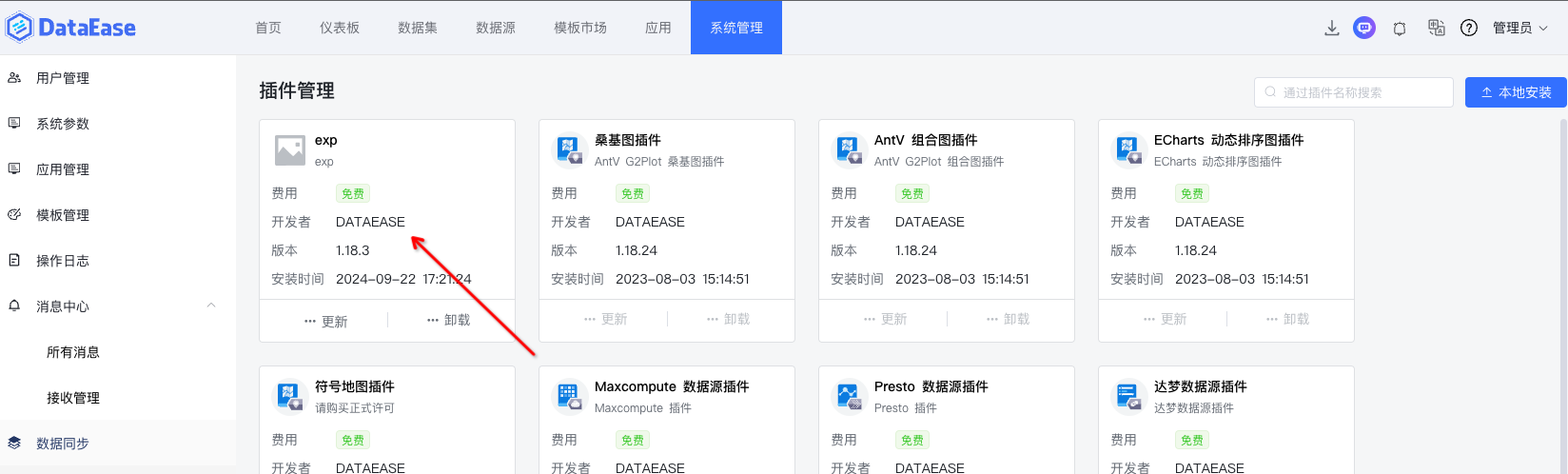Click 本地安装 button
The height and width of the screenshot is (474, 1568).
coord(1516,92)
